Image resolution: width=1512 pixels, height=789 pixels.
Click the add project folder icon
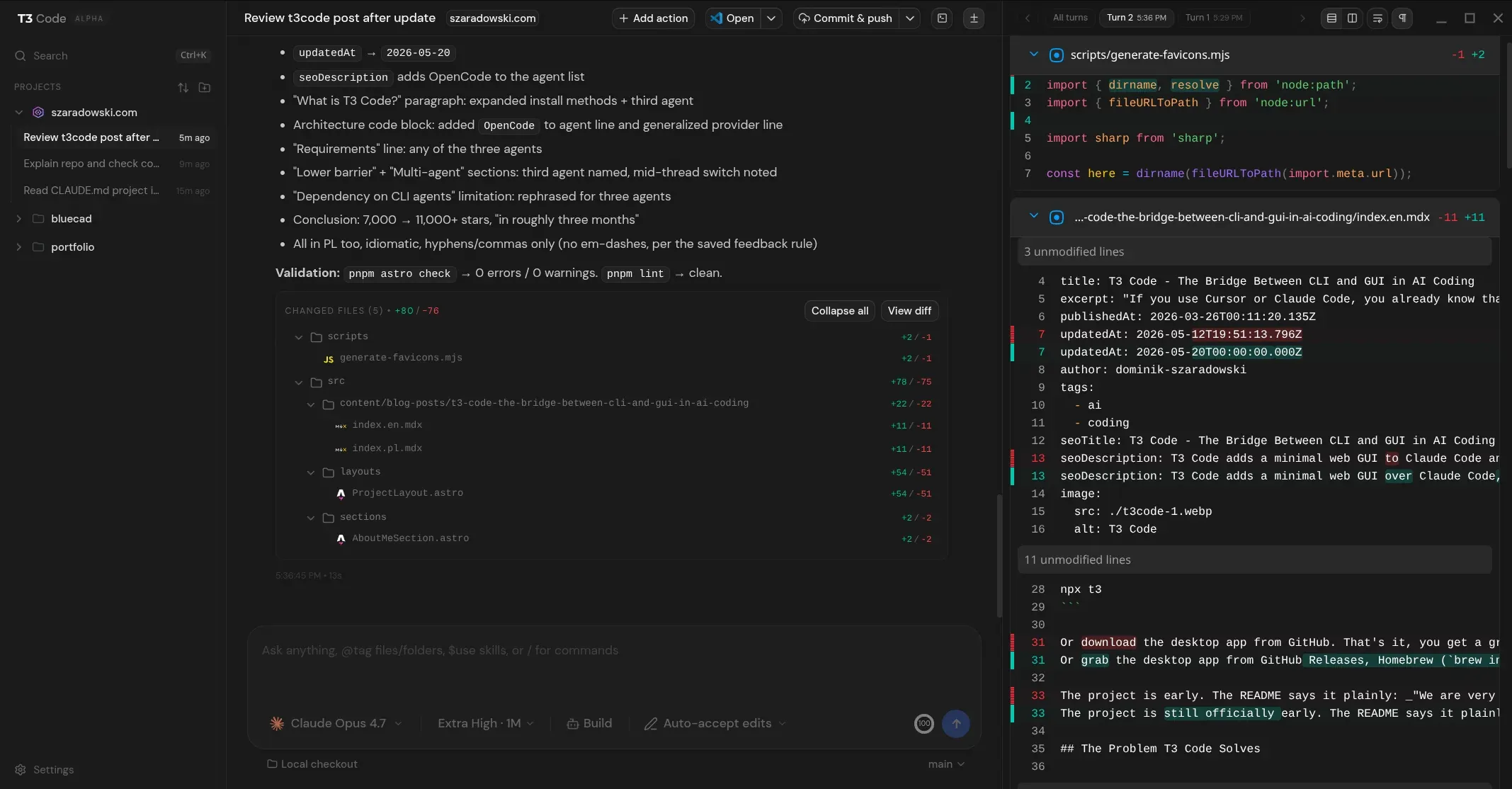[205, 87]
